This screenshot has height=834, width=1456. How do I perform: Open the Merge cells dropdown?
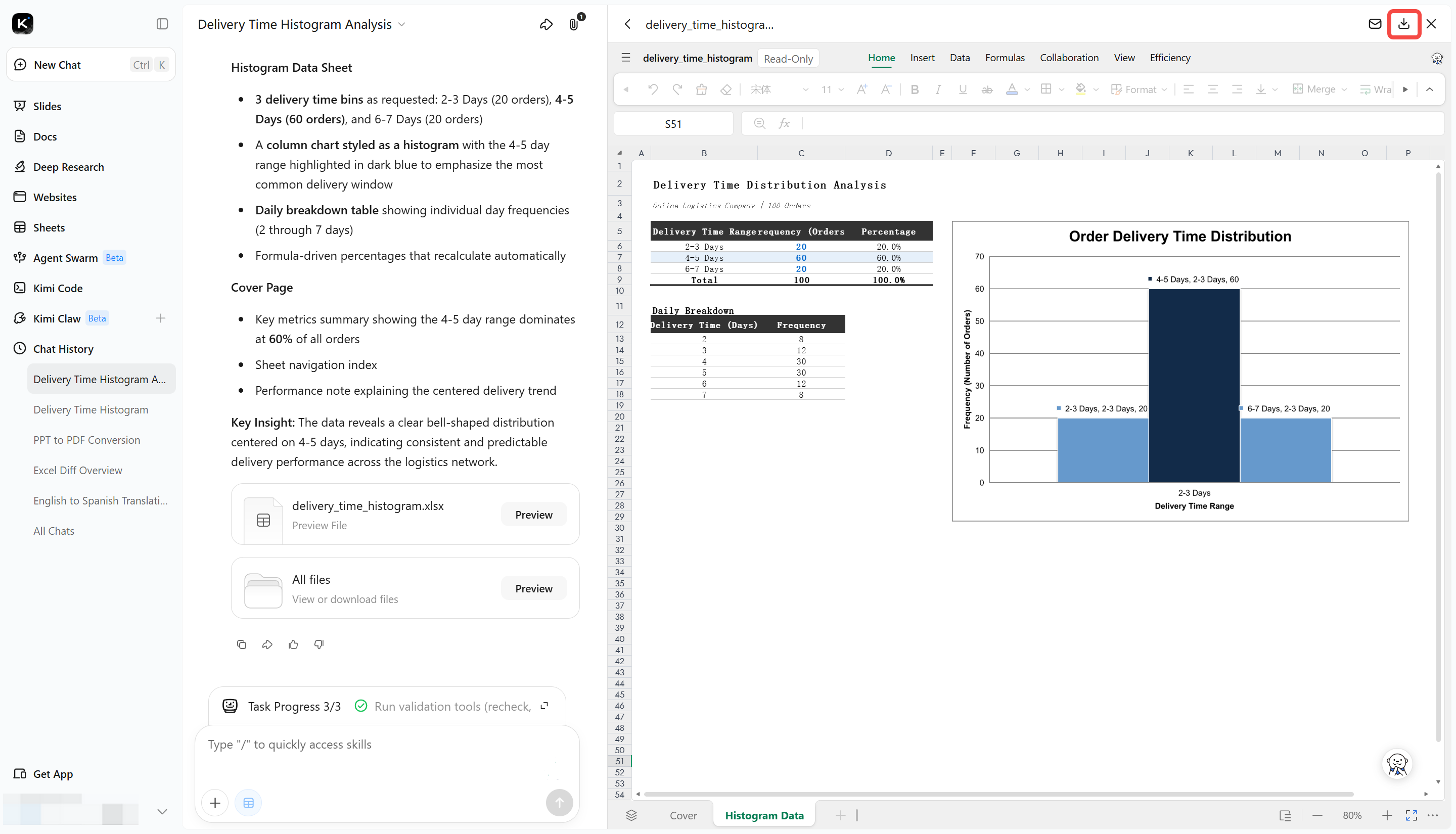point(1319,89)
